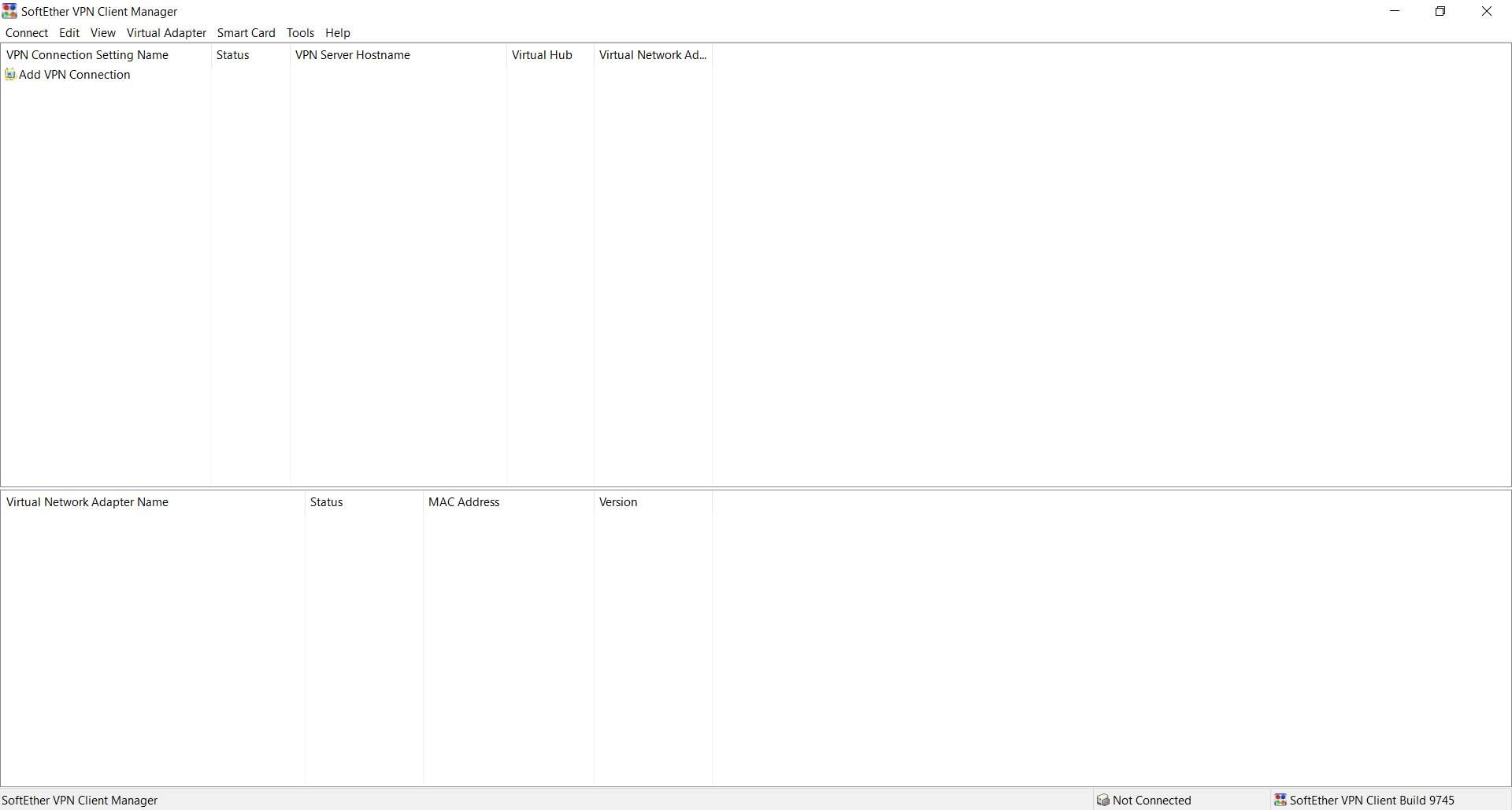Click the SoftEther build icon in status bar
This screenshot has width=1512, height=810.
1280,801
